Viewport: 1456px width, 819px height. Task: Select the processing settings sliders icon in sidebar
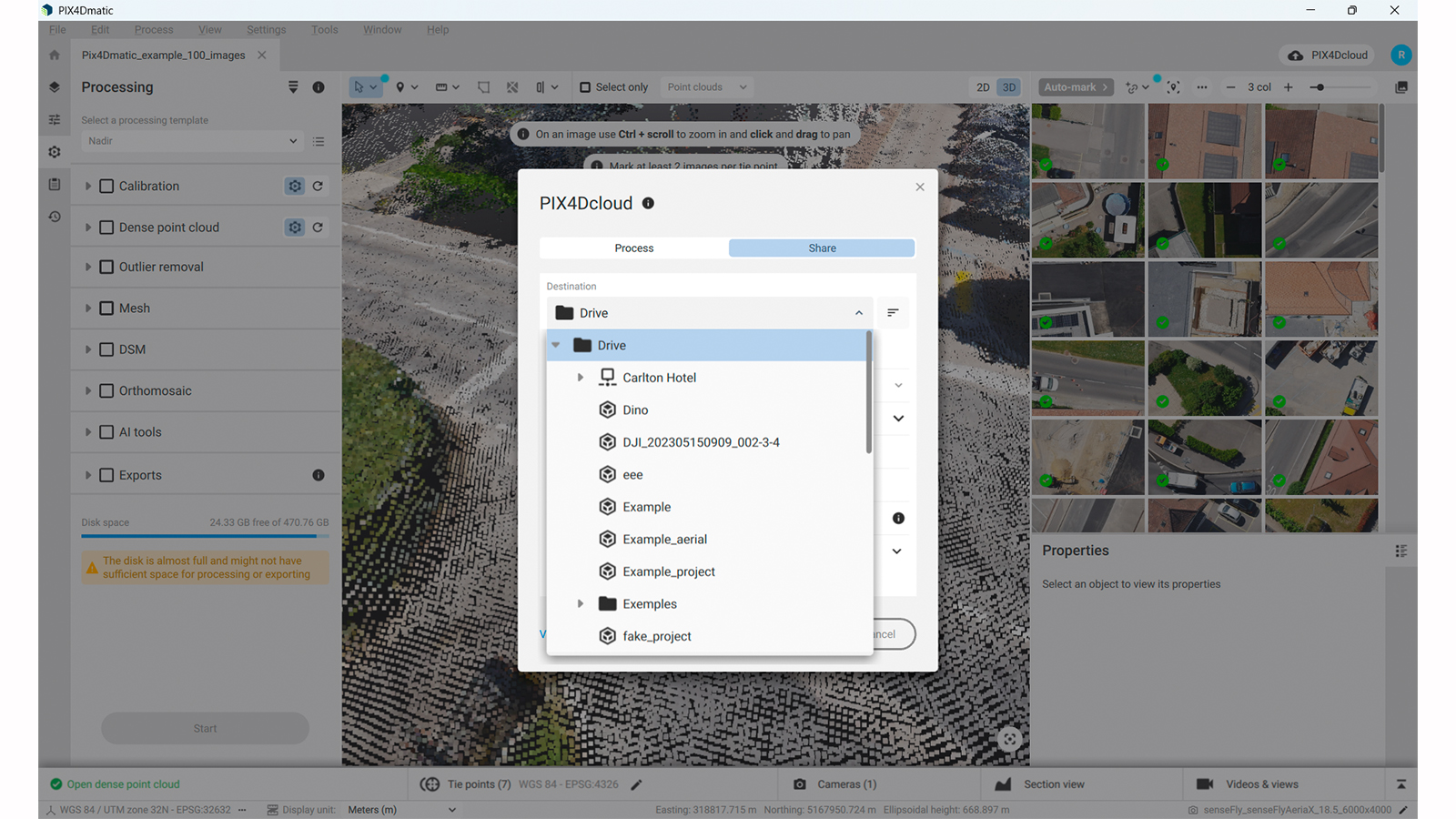coord(54,119)
